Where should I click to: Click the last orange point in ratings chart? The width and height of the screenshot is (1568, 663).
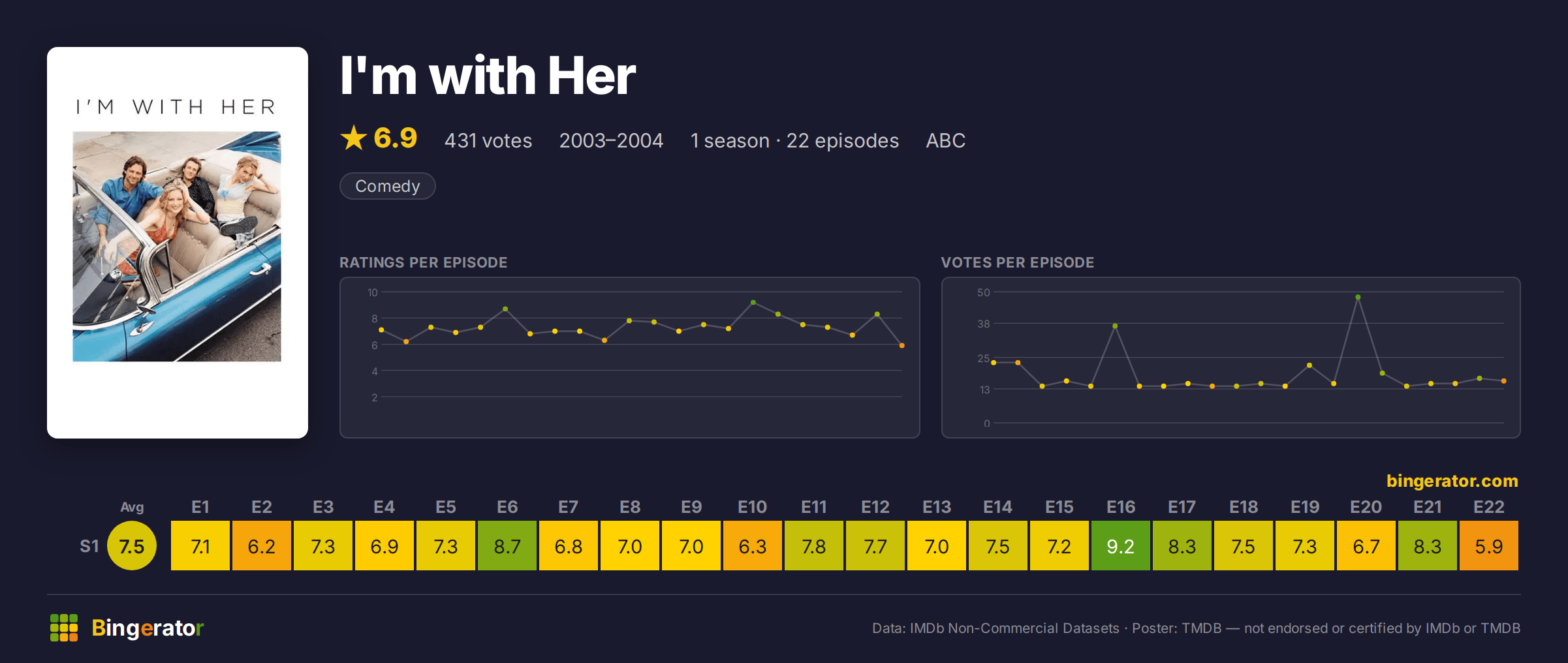pyautogui.click(x=902, y=345)
